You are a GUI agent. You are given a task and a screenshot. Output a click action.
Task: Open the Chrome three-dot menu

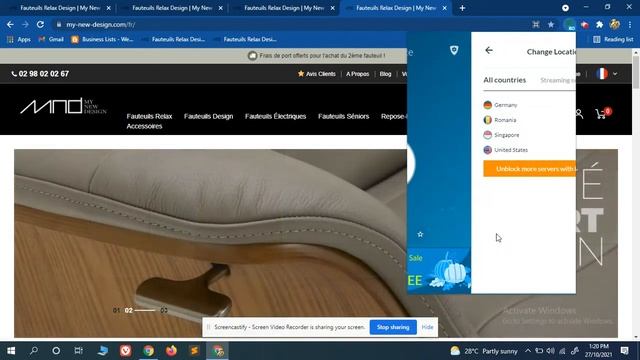click(630, 24)
